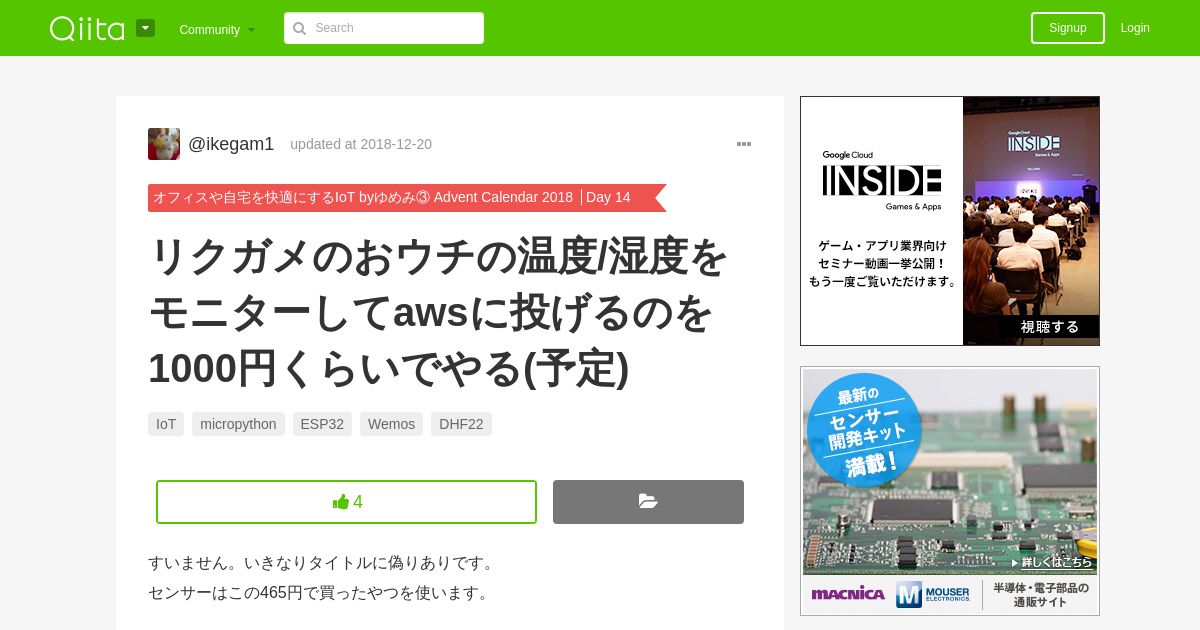Image resolution: width=1200 pixels, height=630 pixels.
Task: Open the sensor kit Macnica Mouser ad
Action: (x=950, y=491)
